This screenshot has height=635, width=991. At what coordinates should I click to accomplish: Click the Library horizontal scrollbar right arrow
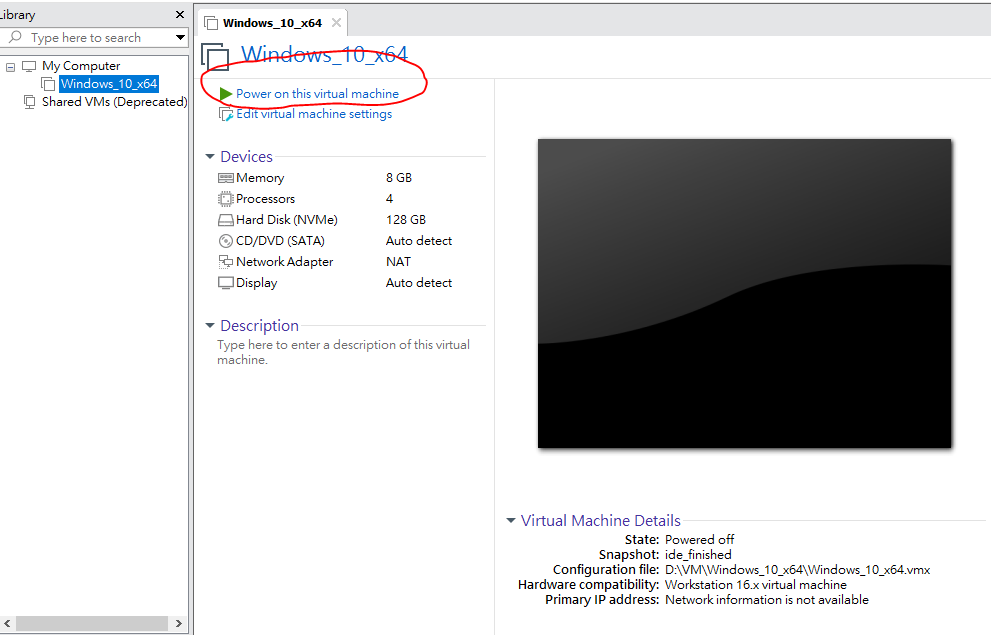click(x=179, y=624)
